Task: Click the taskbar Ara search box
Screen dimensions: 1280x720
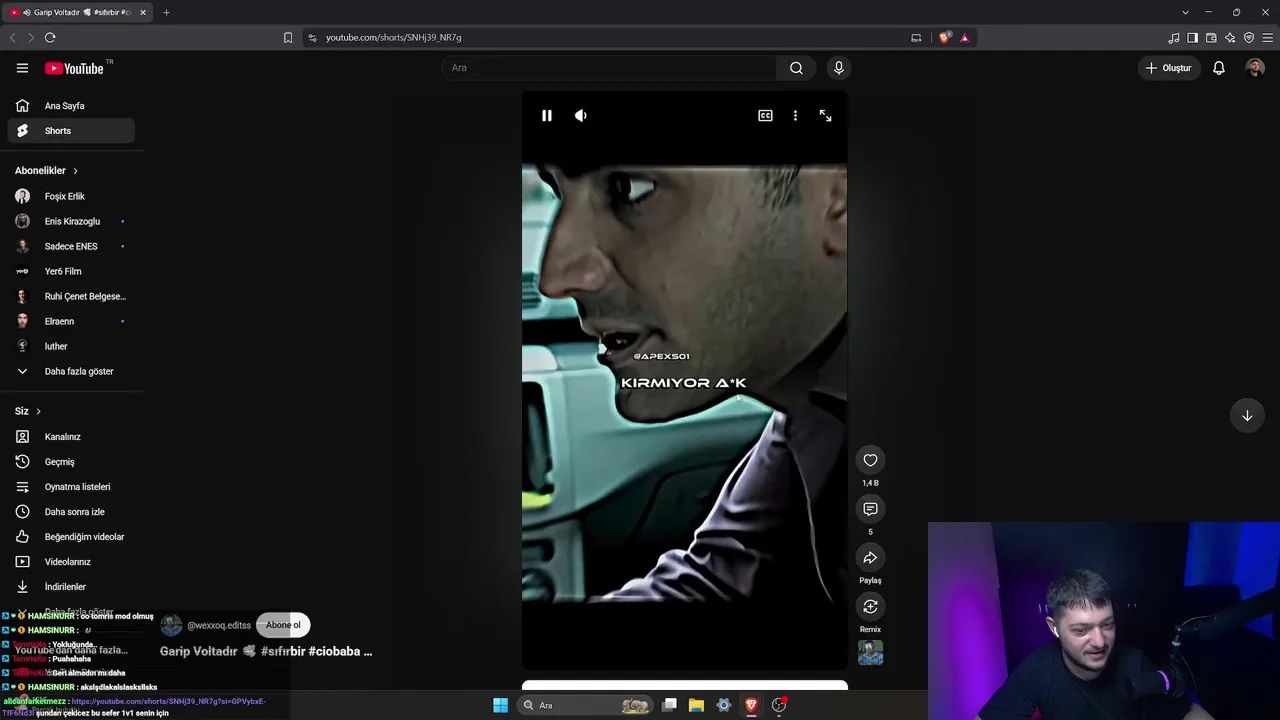Action: click(x=586, y=706)
